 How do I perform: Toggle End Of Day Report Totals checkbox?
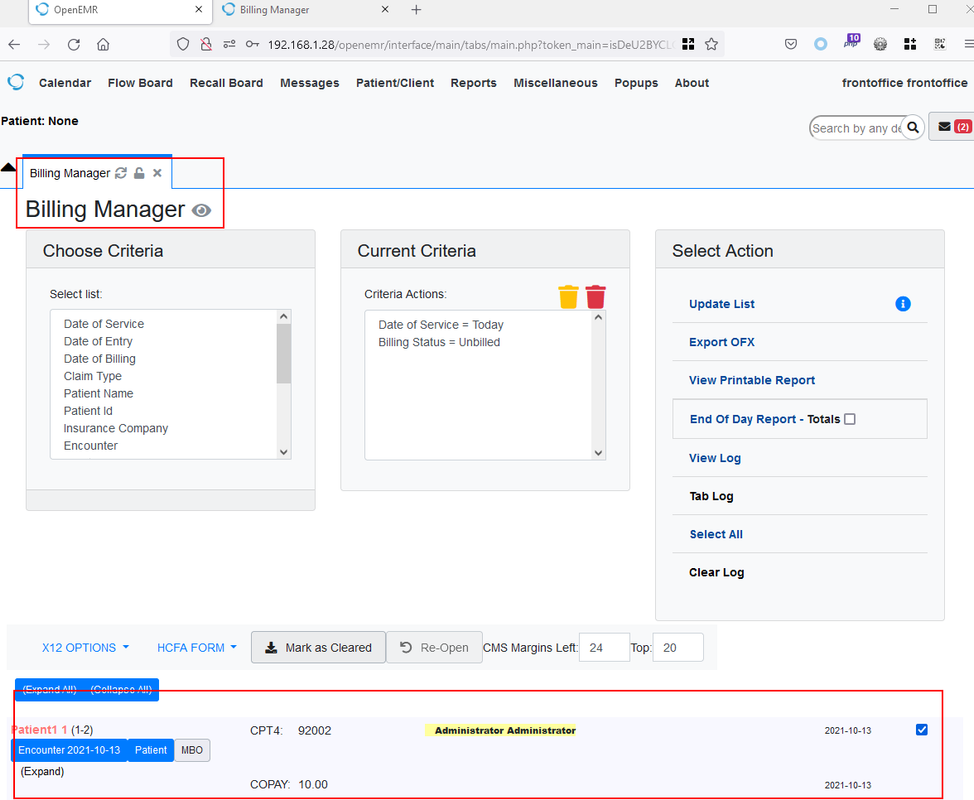point(850,419)
